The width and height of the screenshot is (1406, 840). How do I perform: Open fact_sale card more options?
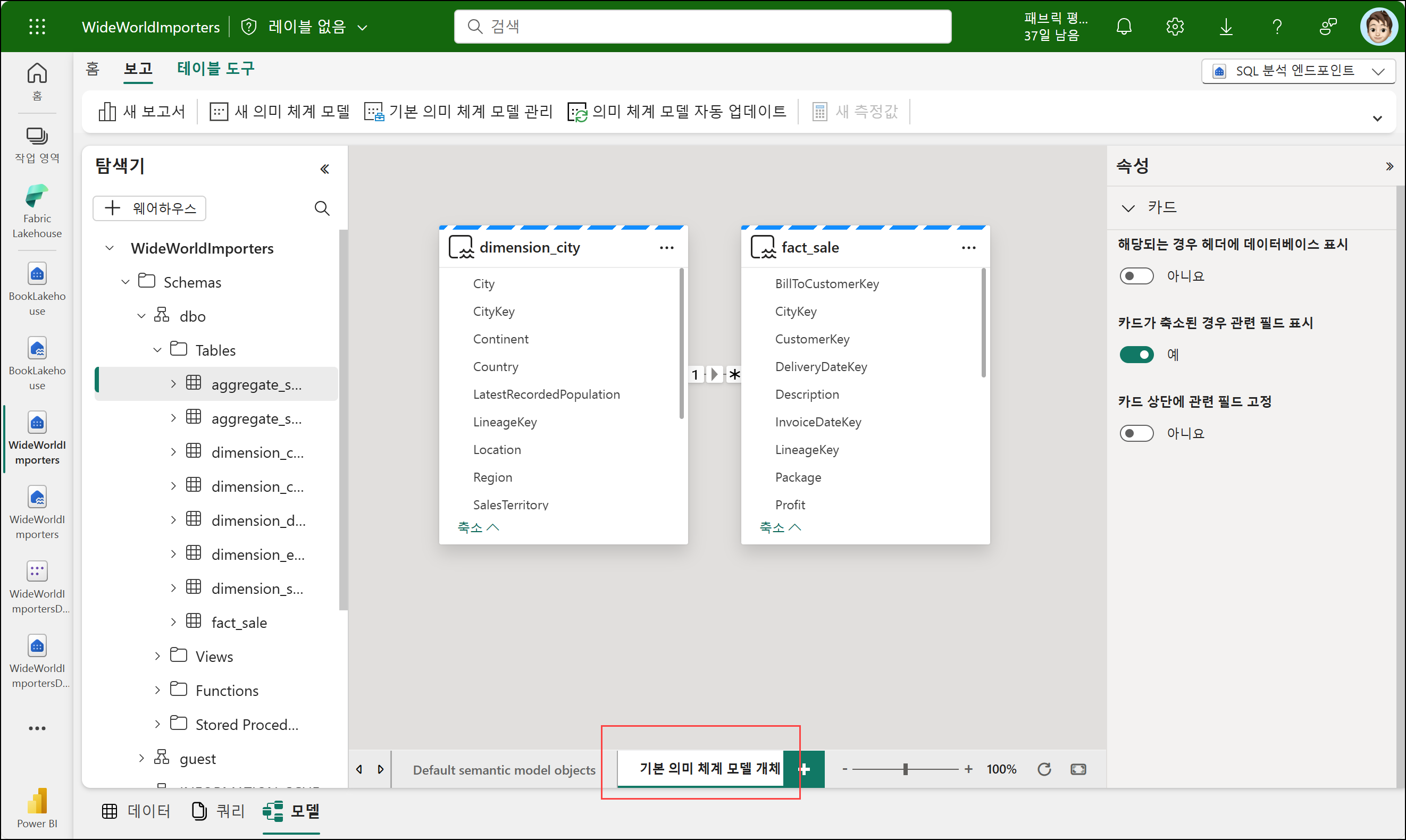968,248
